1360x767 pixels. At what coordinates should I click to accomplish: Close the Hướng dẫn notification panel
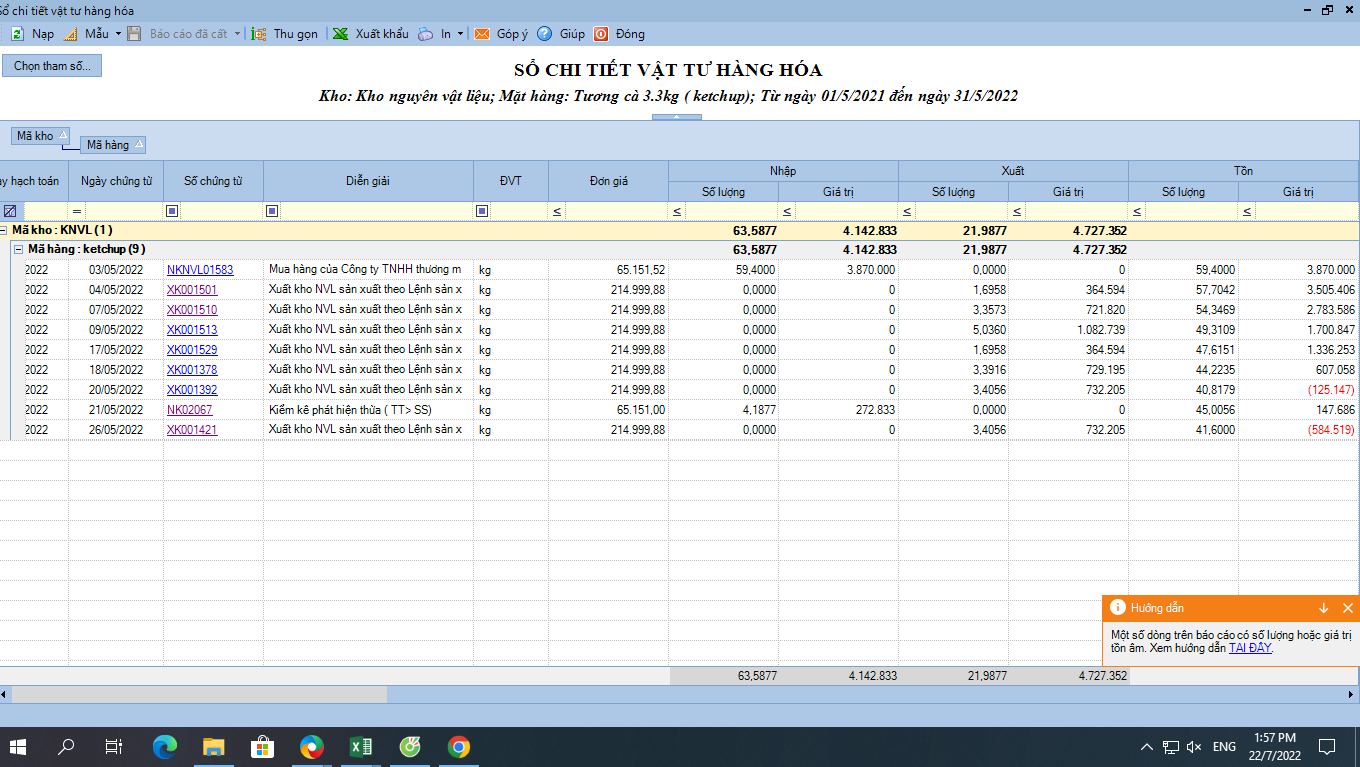click(1347, 608)
